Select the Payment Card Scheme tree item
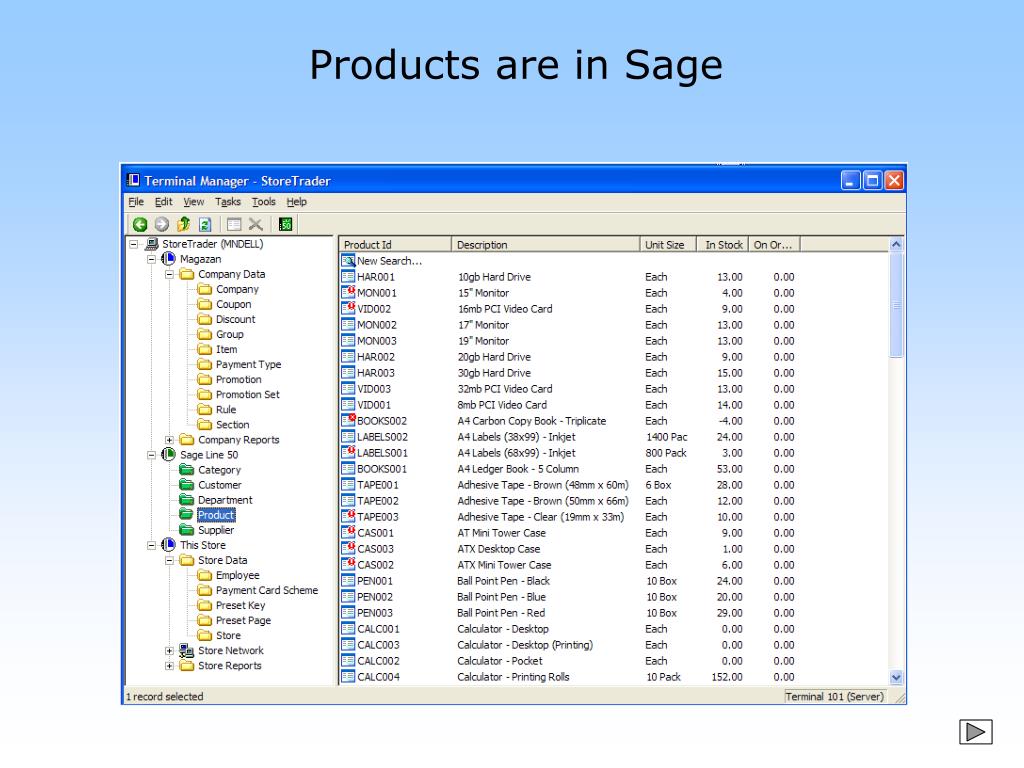 click(267, 590)
